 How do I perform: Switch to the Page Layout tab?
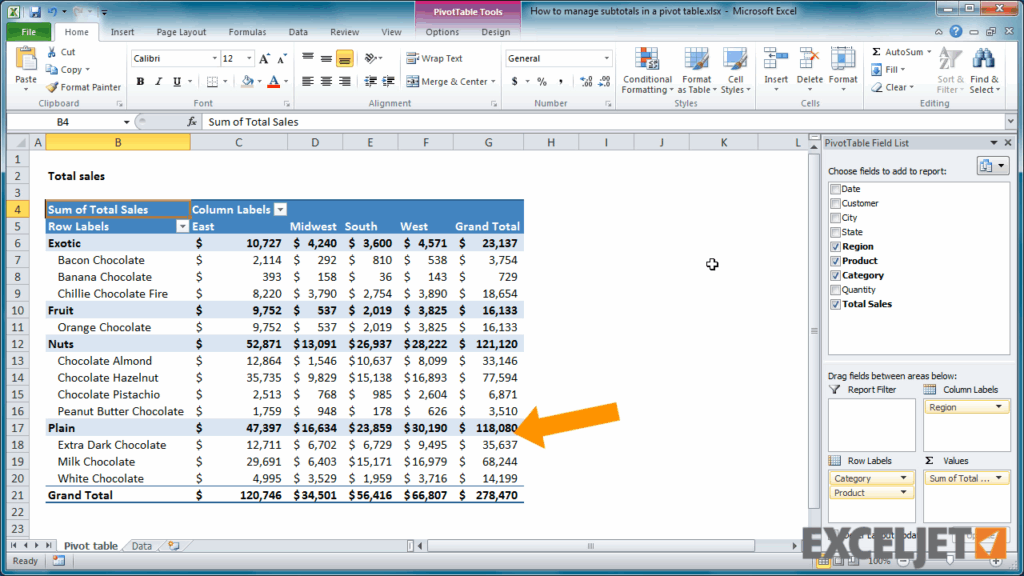[181, 32]
